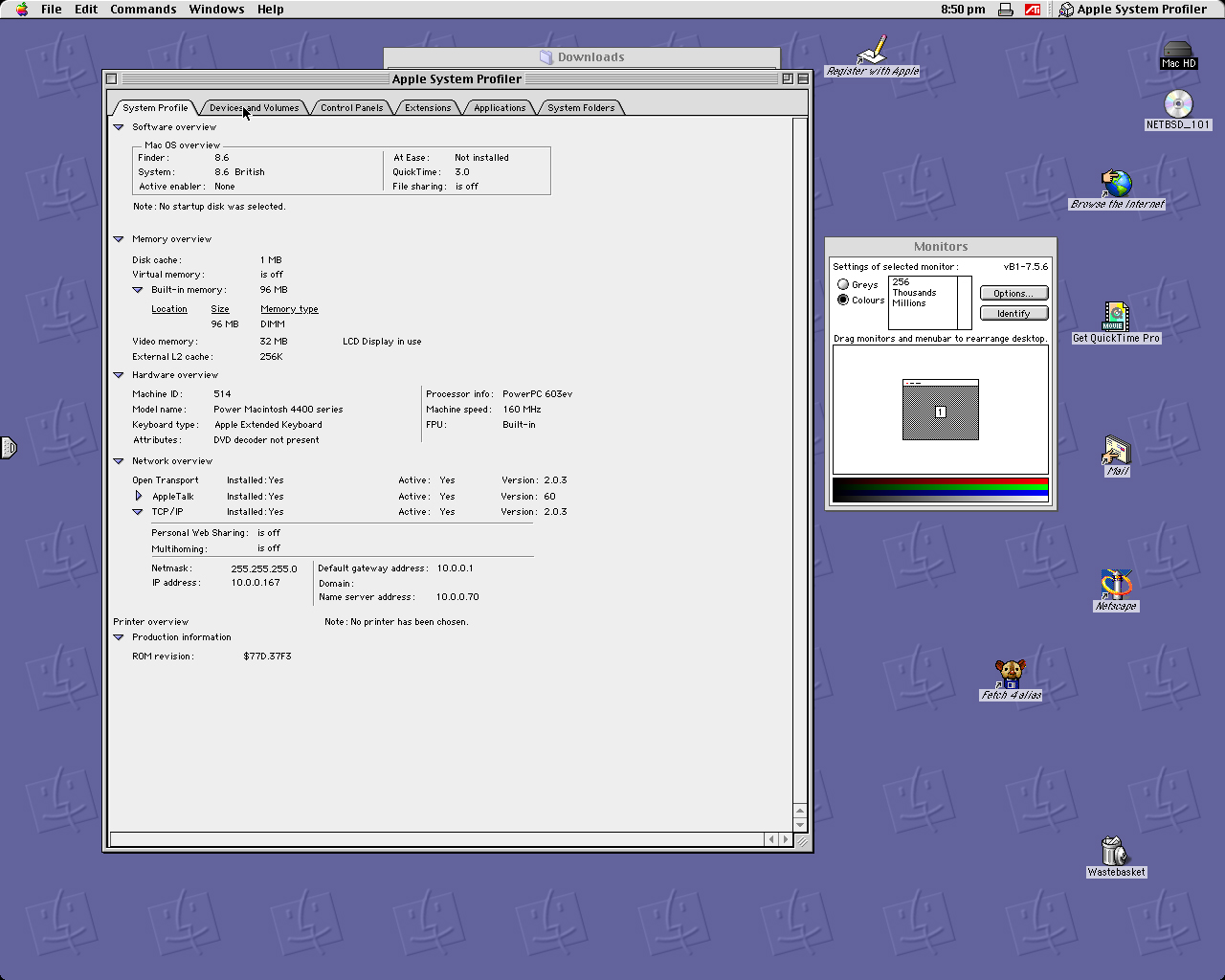The image size is (1225, 980).
Task: Open the Help menu
Action: tap(271, 10)
